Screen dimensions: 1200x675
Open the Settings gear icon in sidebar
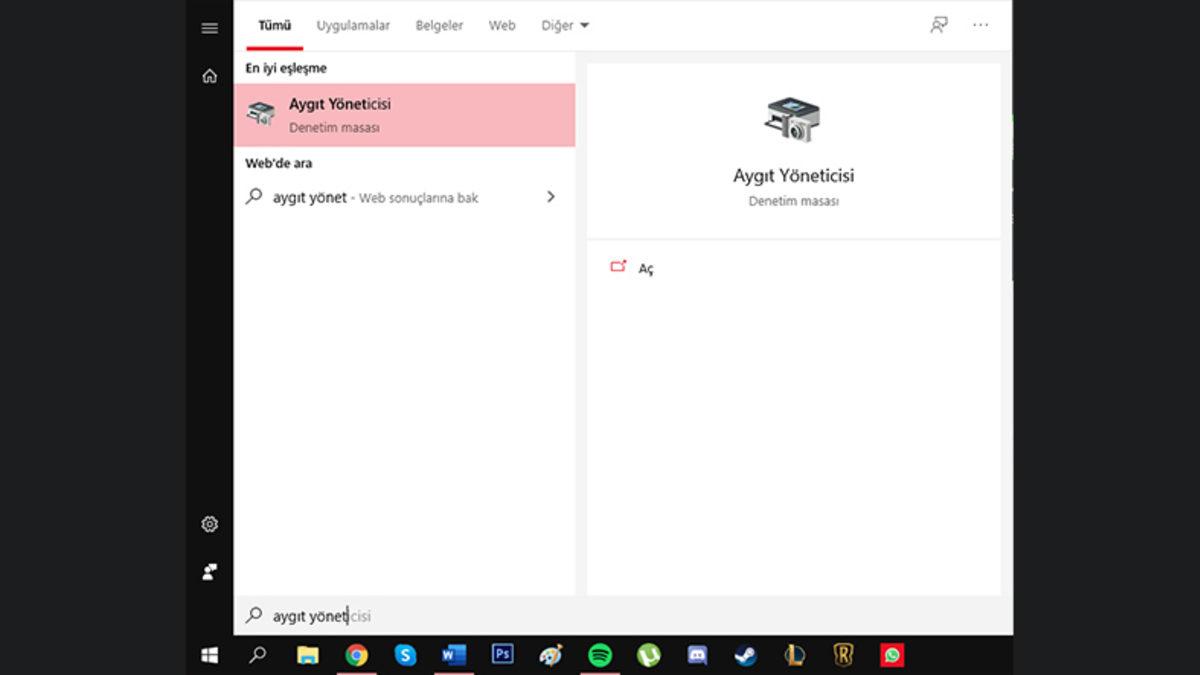tap(209, 524)
